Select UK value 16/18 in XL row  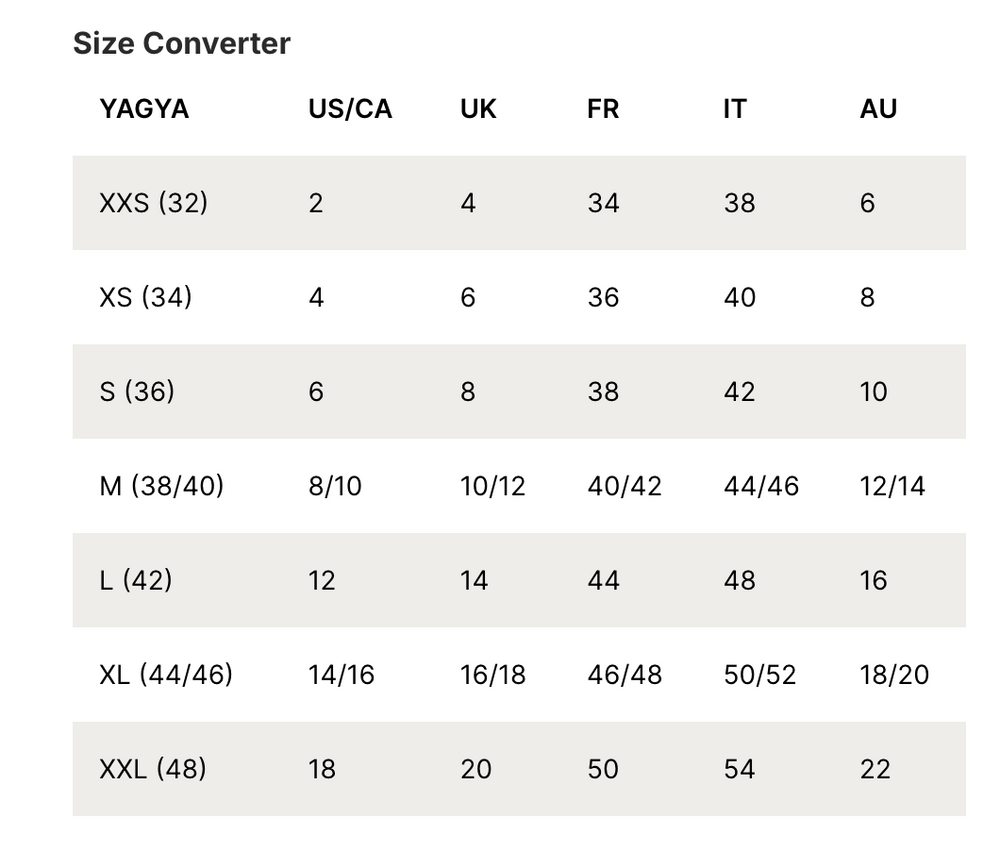[x=491, y=675]
